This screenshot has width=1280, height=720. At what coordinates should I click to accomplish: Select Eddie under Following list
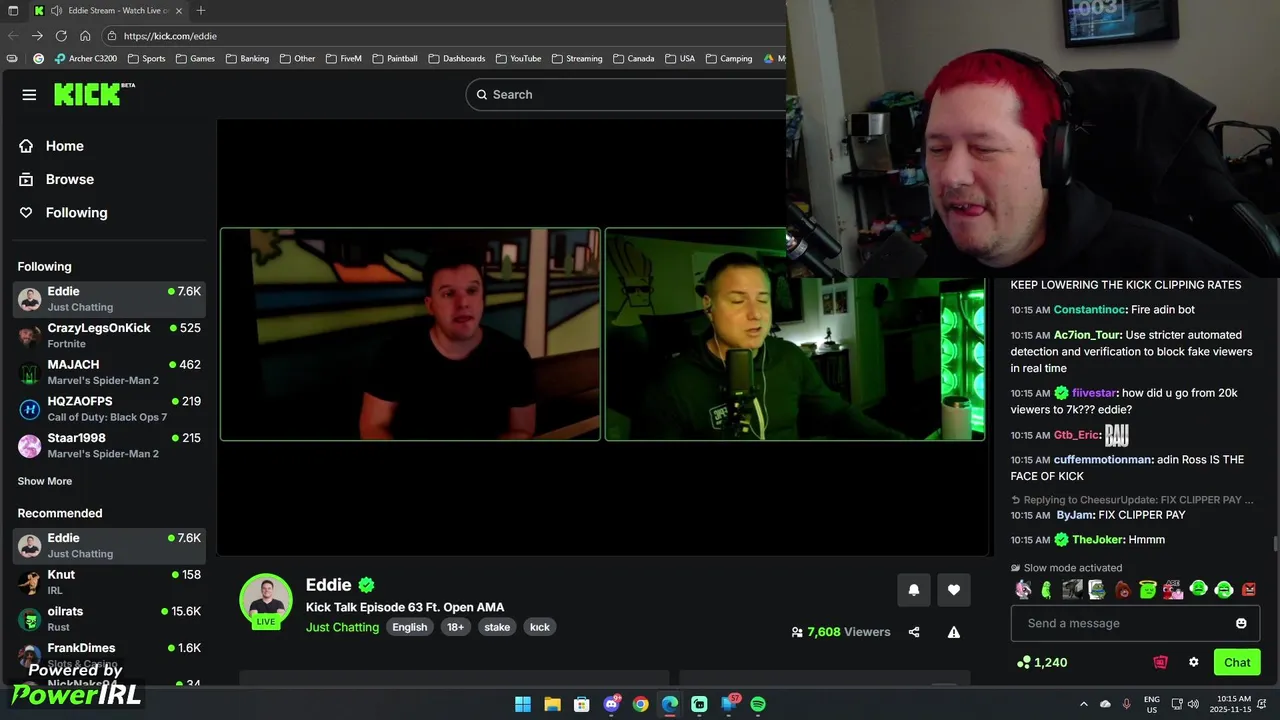[109, 299]
